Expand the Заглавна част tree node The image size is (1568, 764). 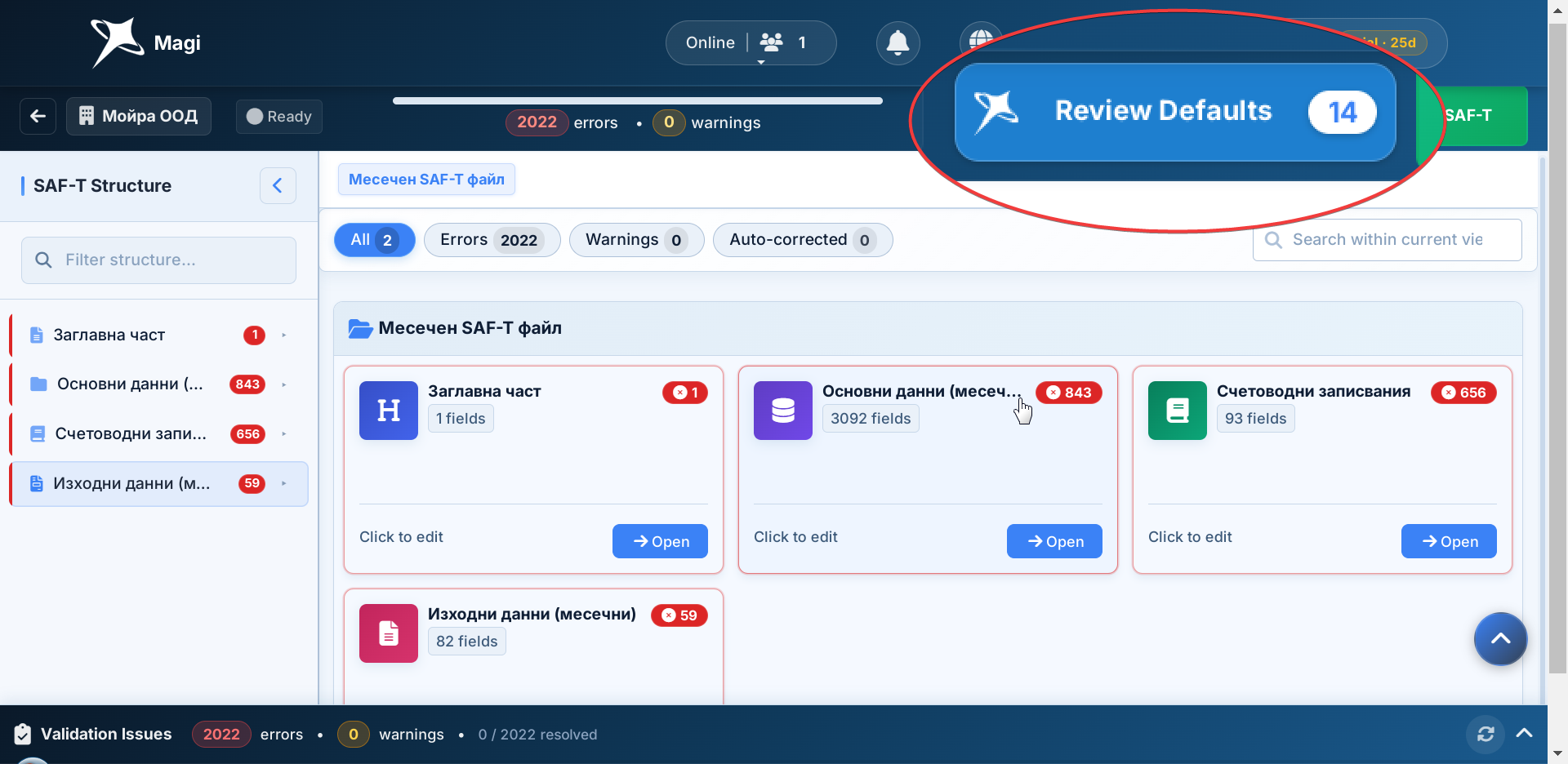(x=284, y=335)
